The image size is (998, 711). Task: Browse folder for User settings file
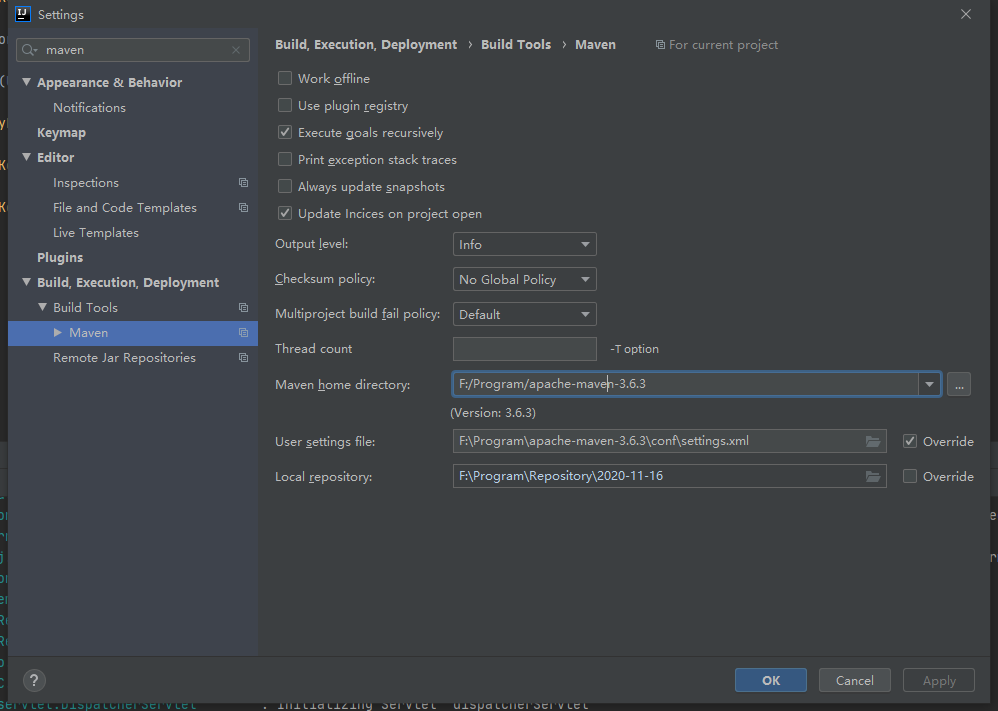pos(873,441)
